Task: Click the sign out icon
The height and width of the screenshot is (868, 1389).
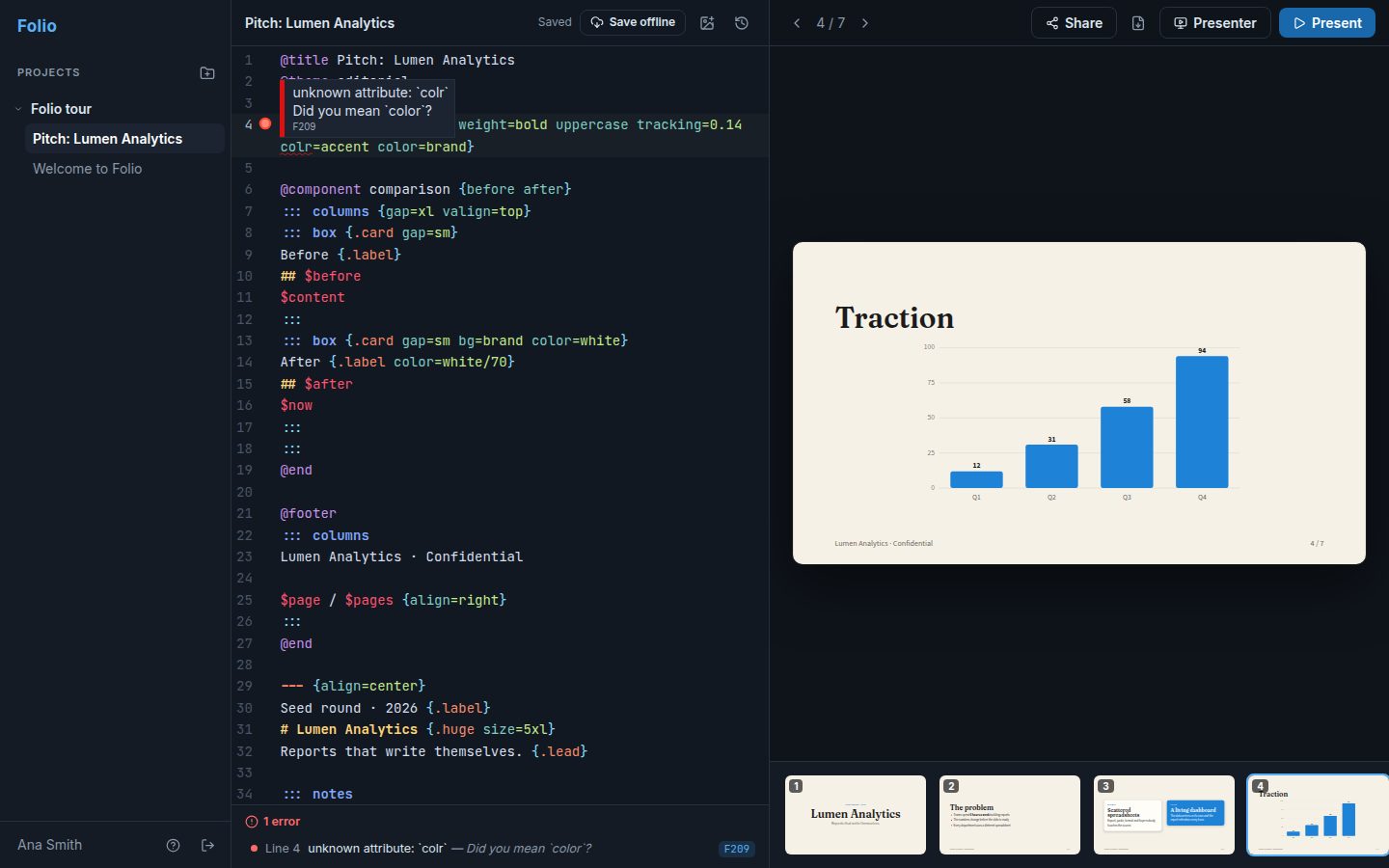Action: tap(207, 845)
